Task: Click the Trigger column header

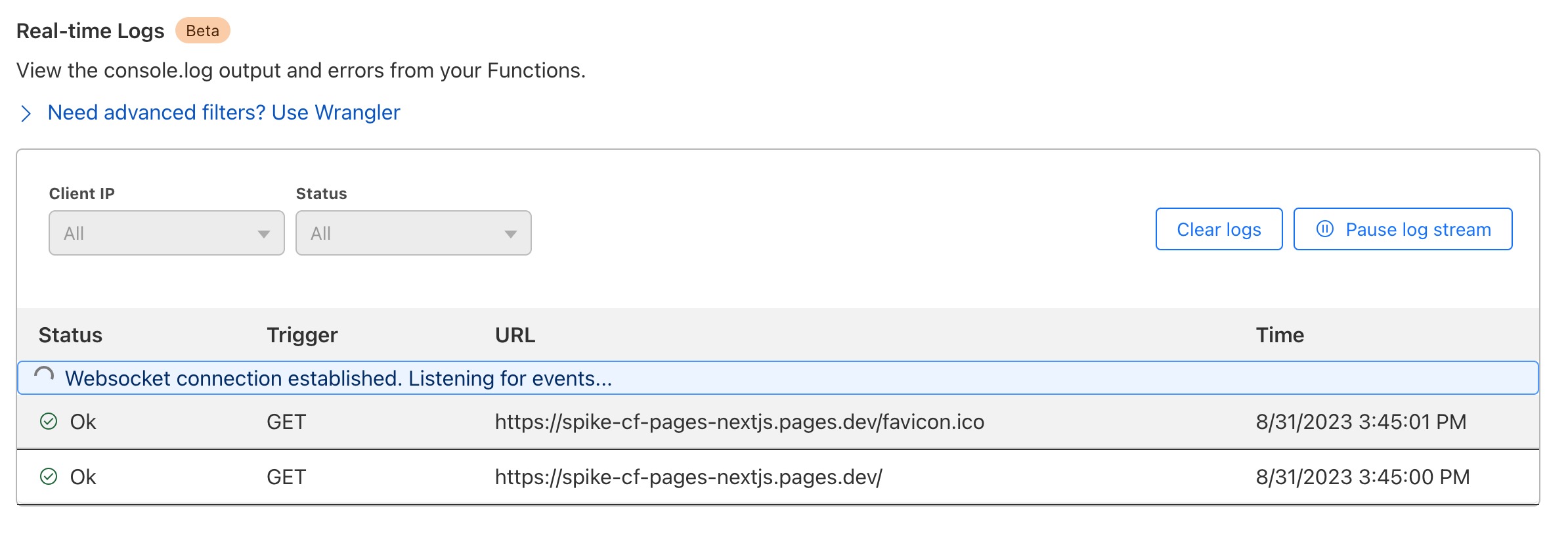Action: tap(302, 335)
